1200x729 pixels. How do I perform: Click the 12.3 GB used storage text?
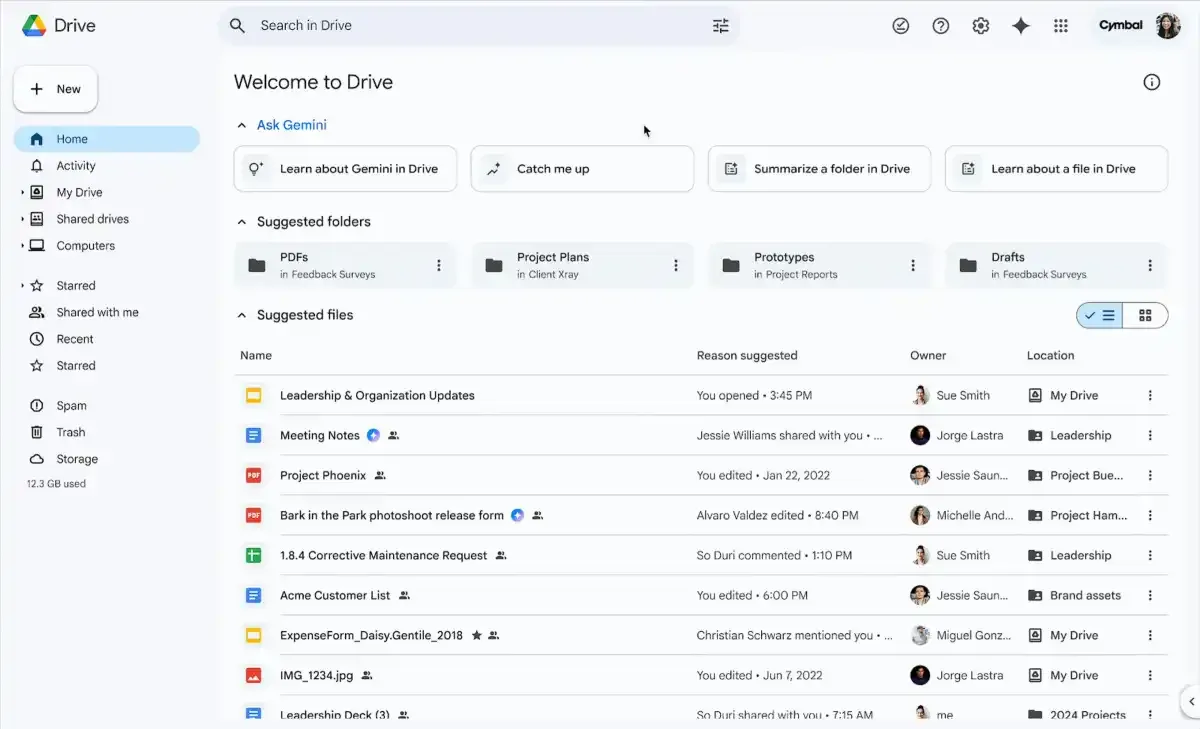(56, 484)
